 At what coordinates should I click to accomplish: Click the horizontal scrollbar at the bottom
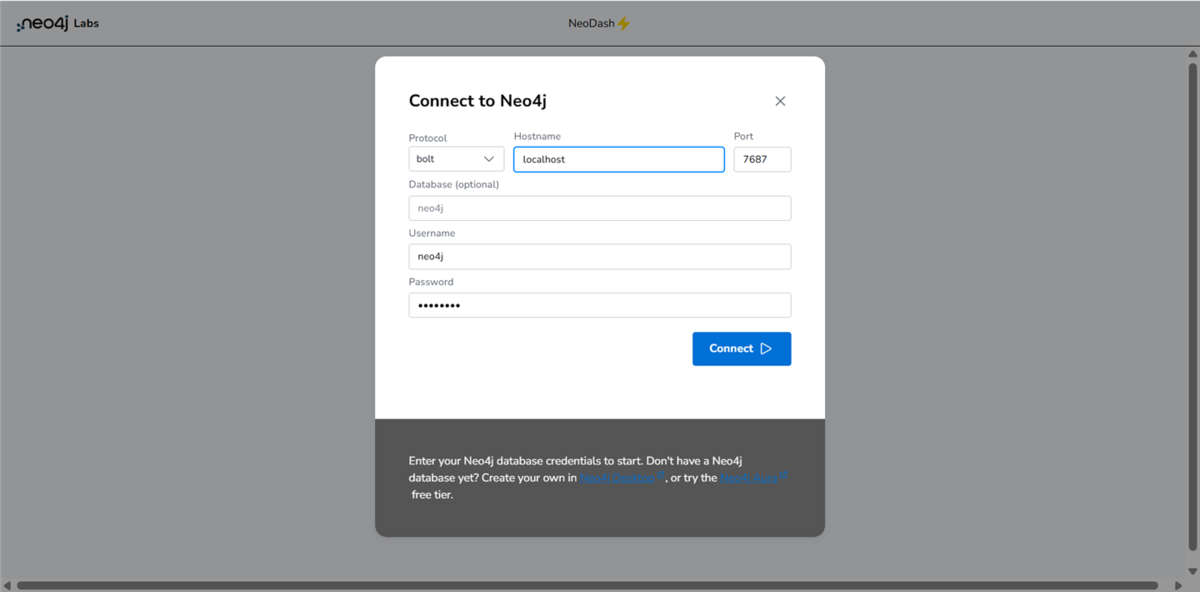click(587, 585)
